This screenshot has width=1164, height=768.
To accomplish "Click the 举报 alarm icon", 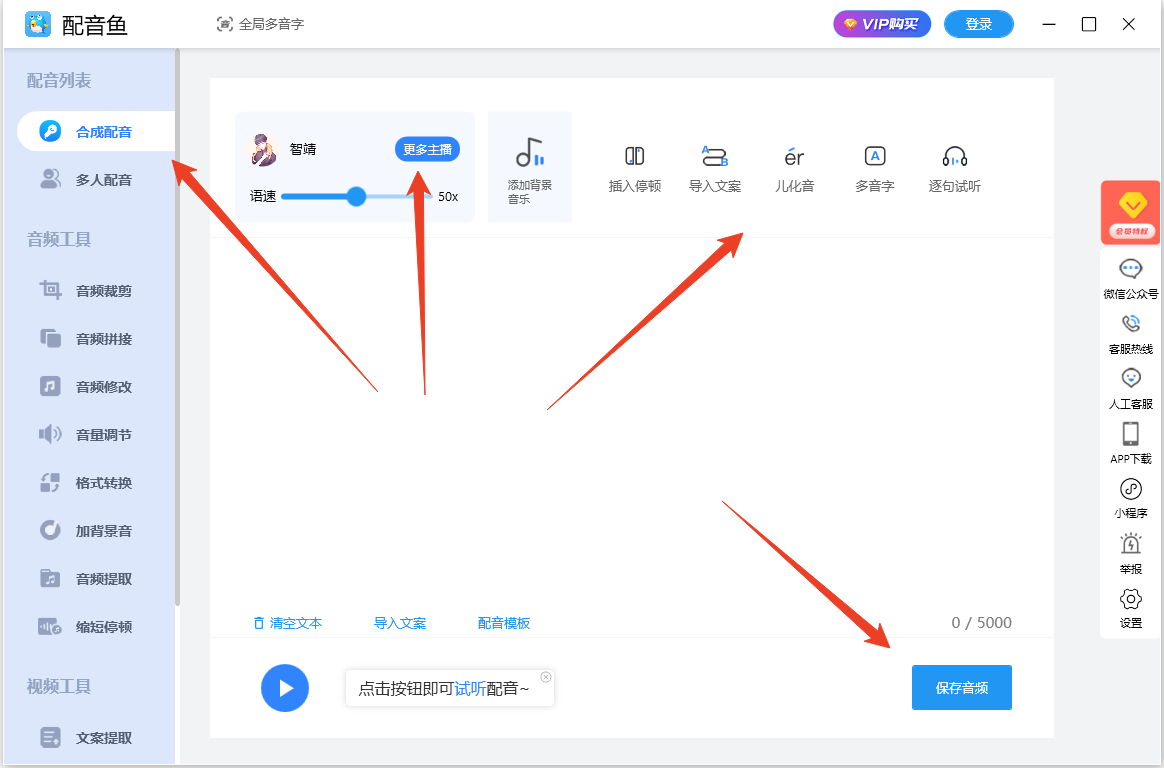I will 1131,544.
